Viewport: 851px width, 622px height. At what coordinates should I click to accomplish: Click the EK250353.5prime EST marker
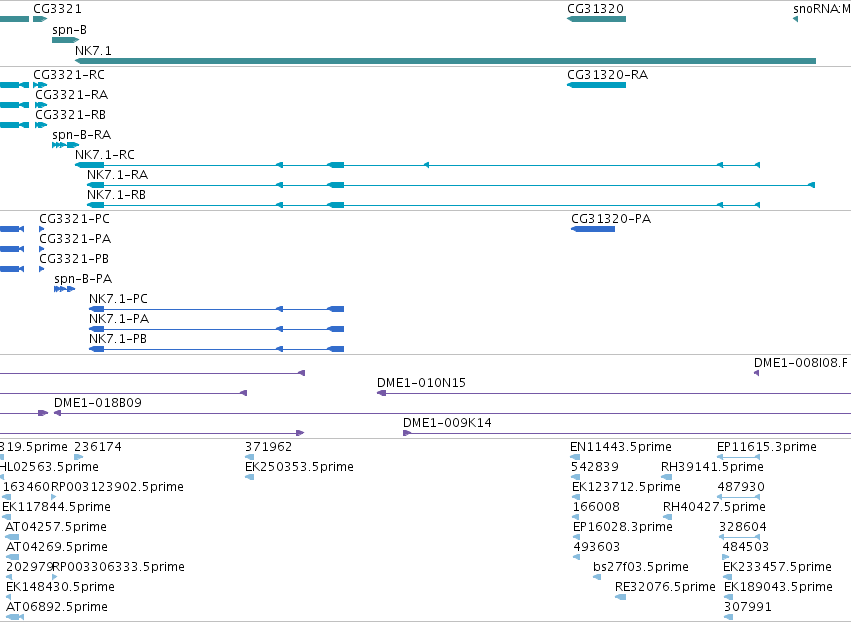[x=250, y=477]
